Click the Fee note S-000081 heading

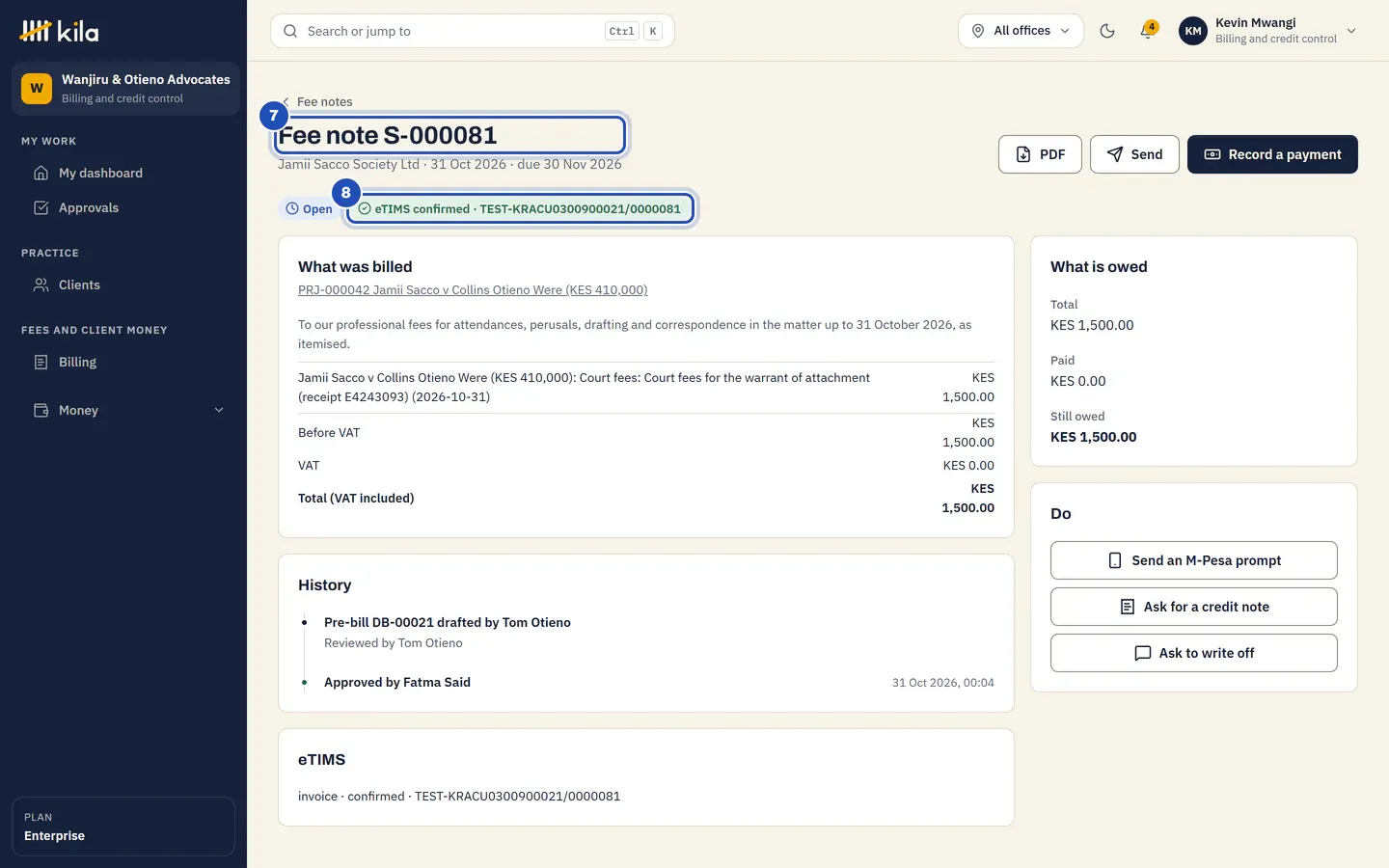tap(388, 135)
